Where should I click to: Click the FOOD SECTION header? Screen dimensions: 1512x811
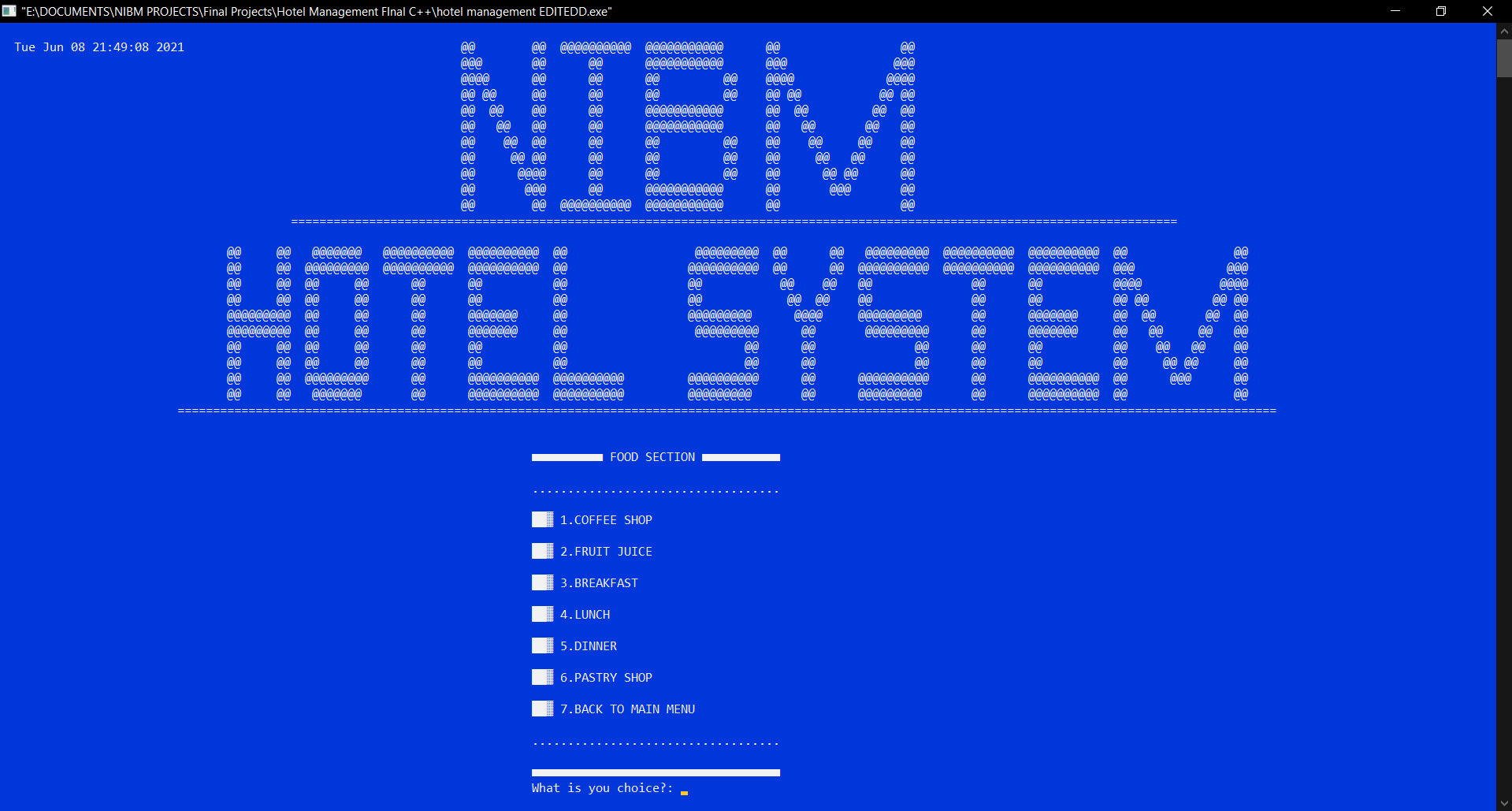click(652, 456)
